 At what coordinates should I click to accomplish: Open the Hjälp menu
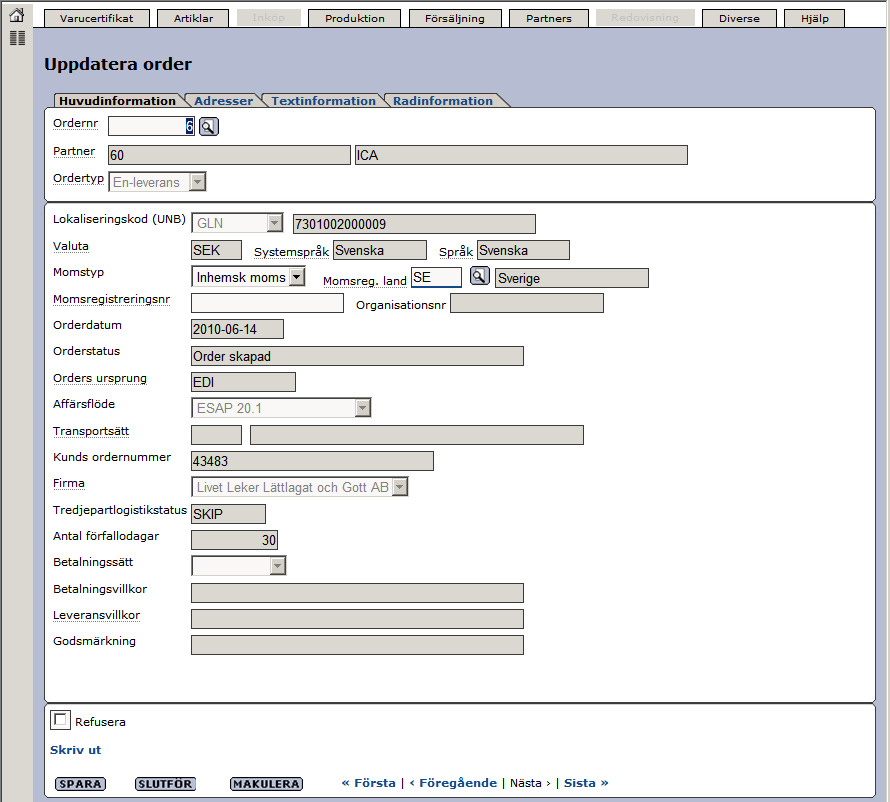point(815,18)
